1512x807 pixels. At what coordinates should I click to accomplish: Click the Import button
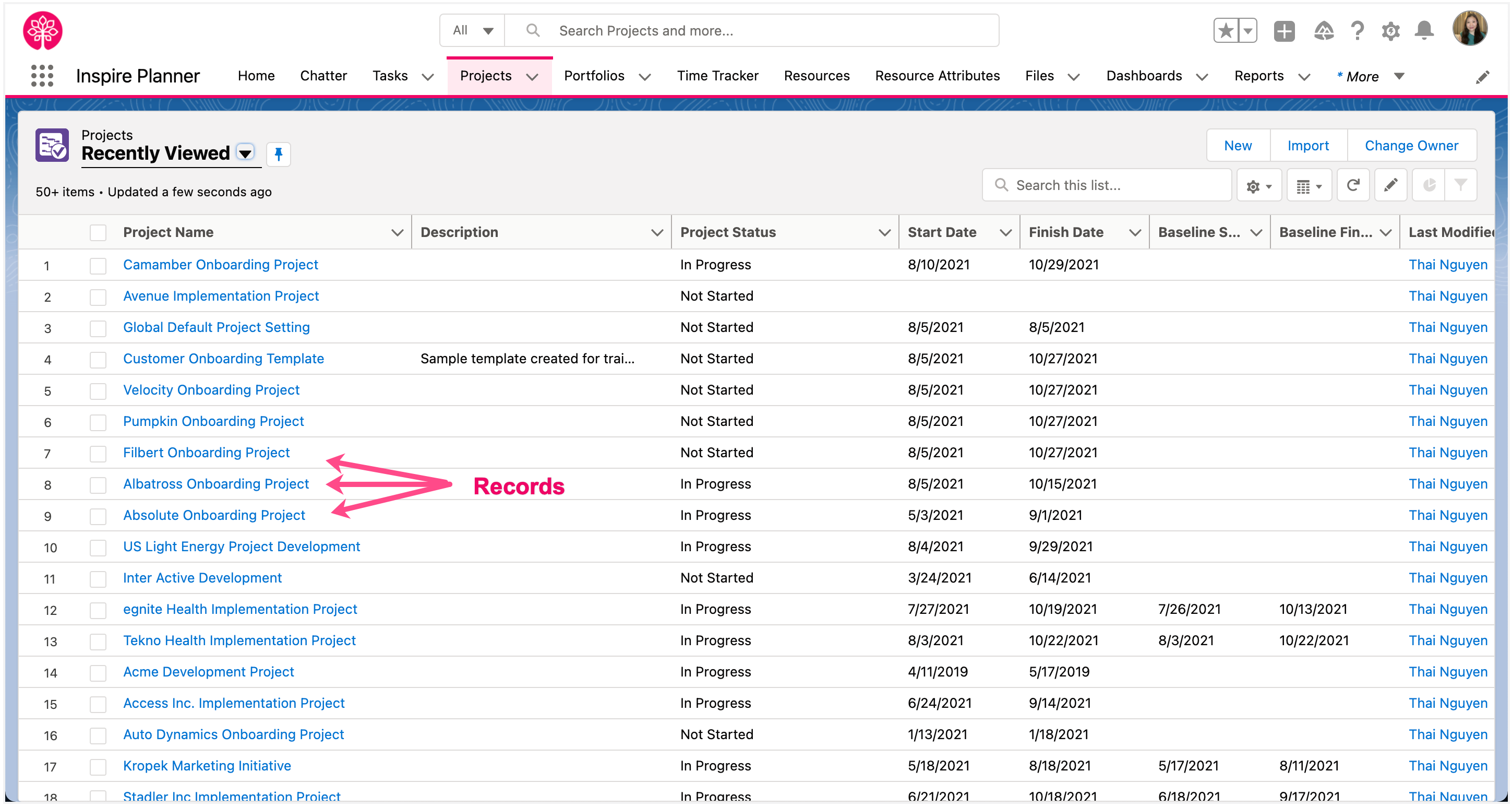click(x=1308, y=144)
